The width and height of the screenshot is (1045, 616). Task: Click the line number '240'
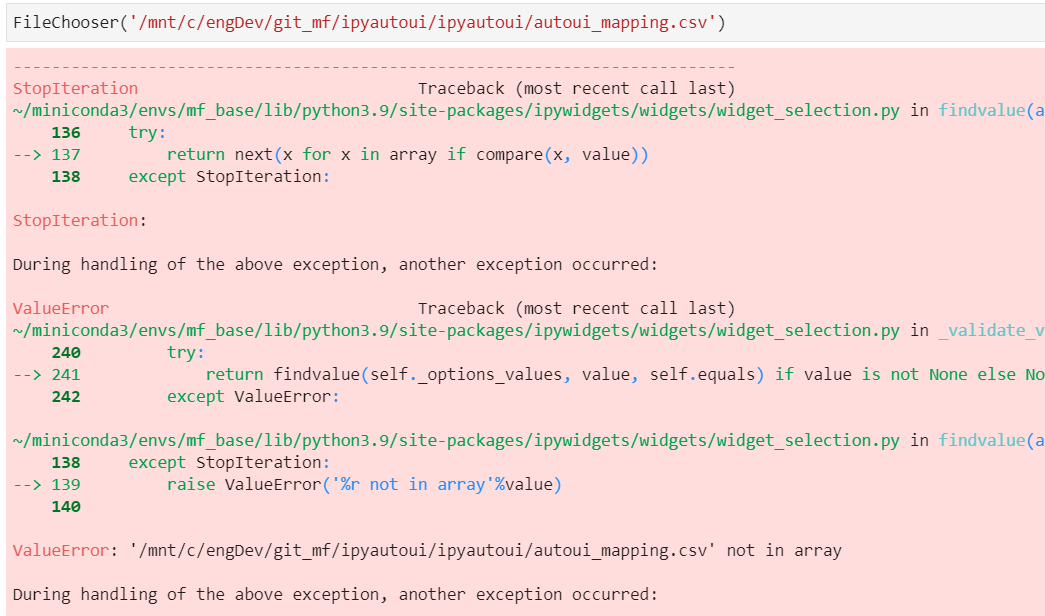point(65,353)
